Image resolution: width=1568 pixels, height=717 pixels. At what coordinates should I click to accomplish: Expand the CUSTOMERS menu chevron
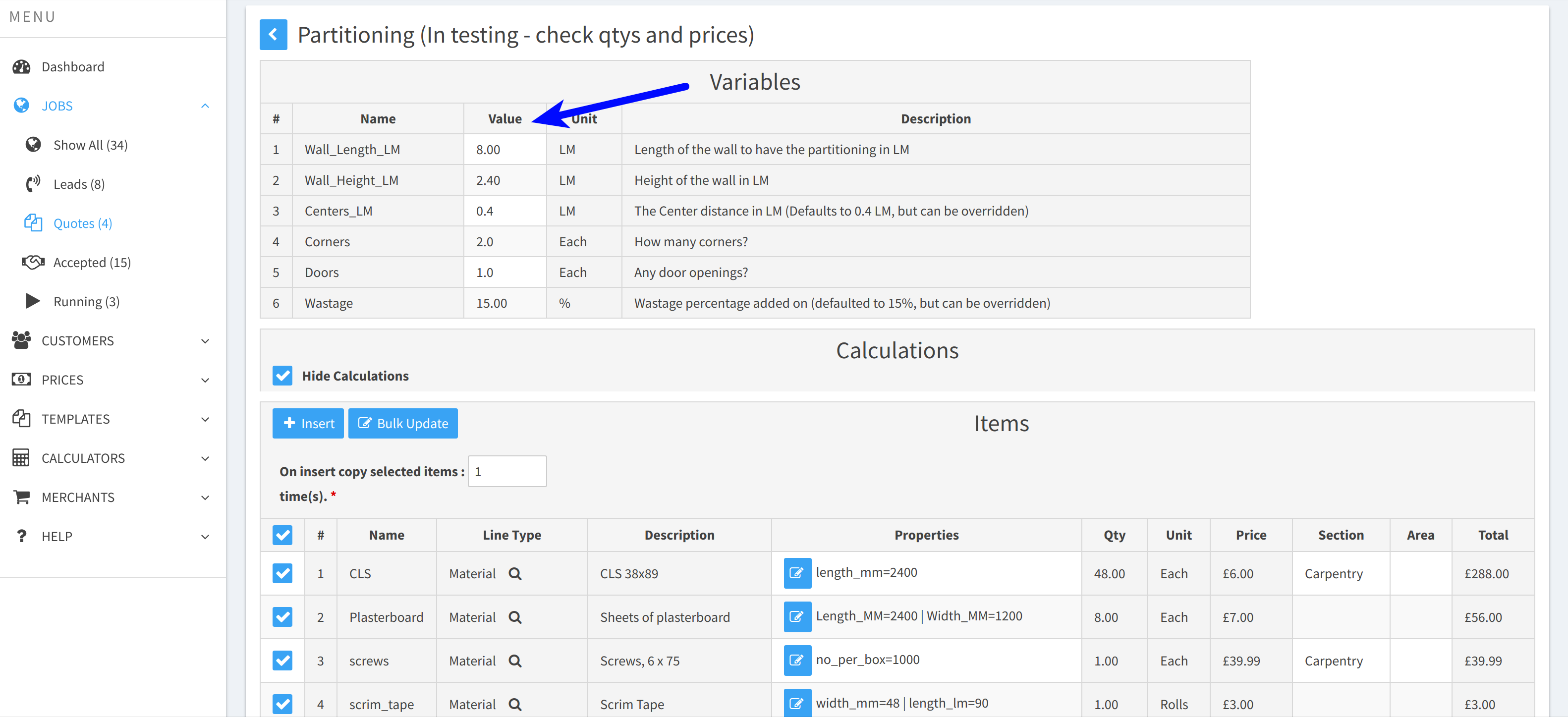tap(205, 341)
